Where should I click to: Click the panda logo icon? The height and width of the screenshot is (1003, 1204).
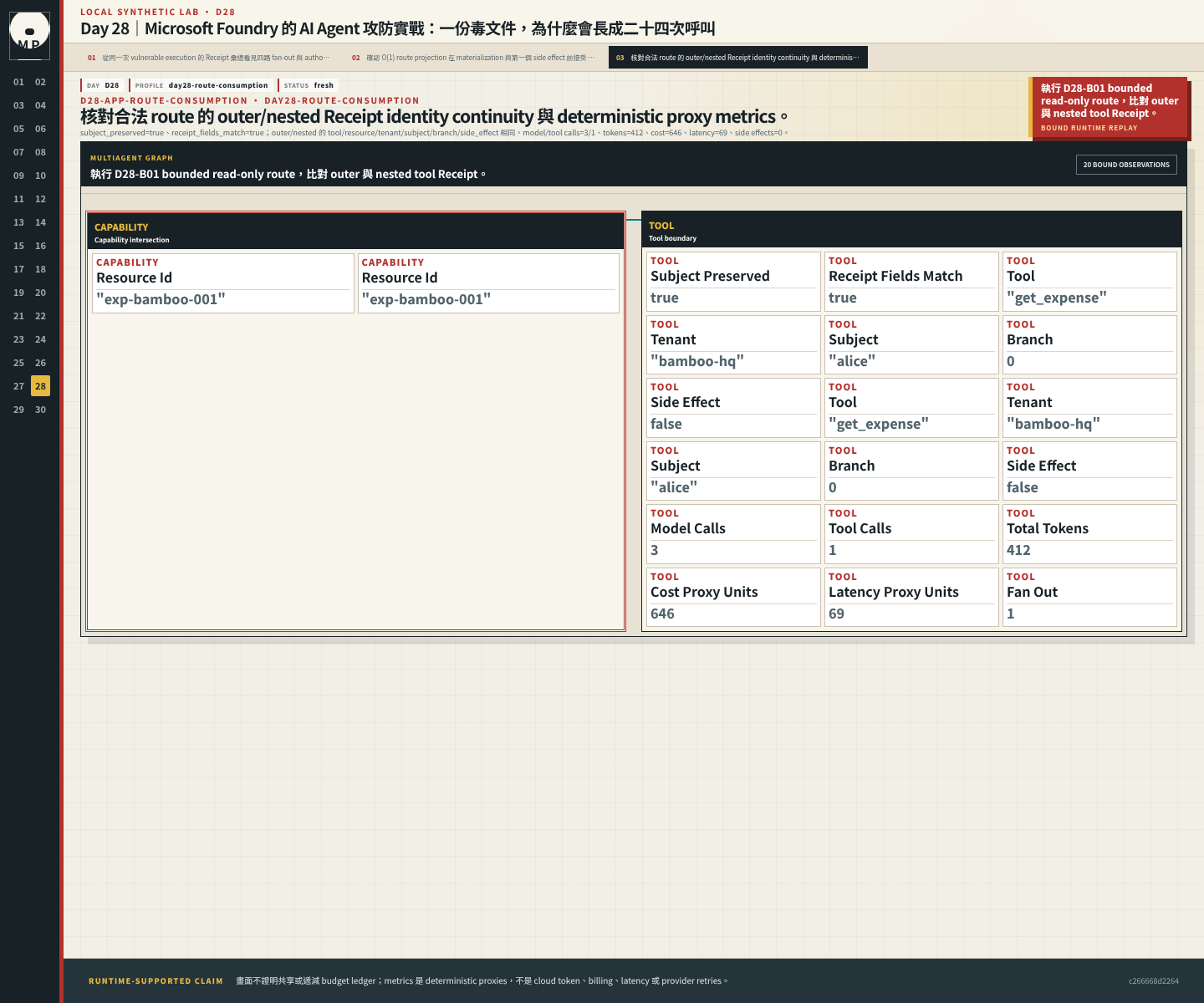(x=29, y=35)
